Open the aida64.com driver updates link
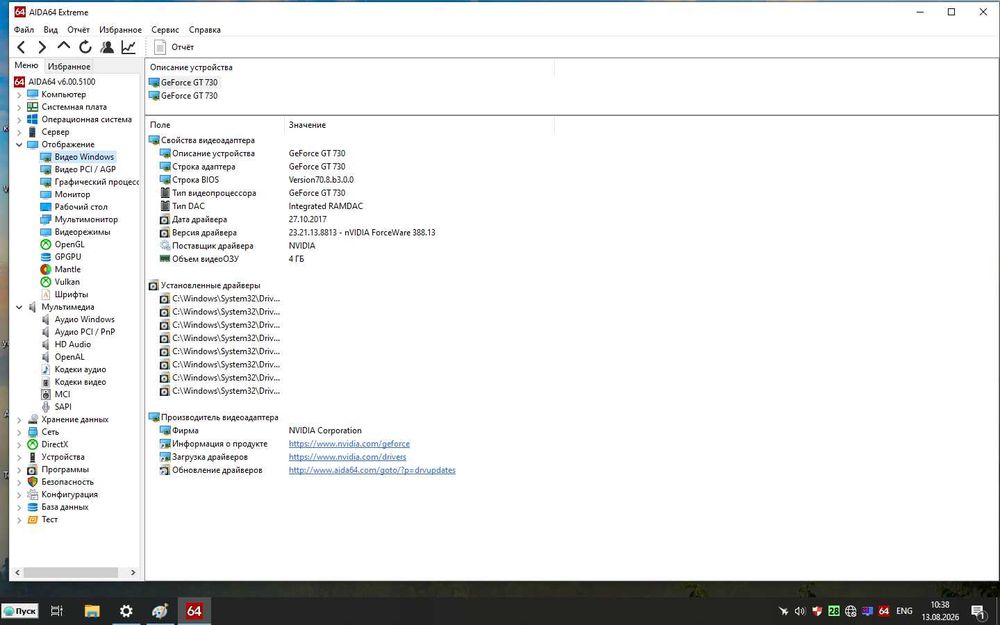 coord(372,470)
